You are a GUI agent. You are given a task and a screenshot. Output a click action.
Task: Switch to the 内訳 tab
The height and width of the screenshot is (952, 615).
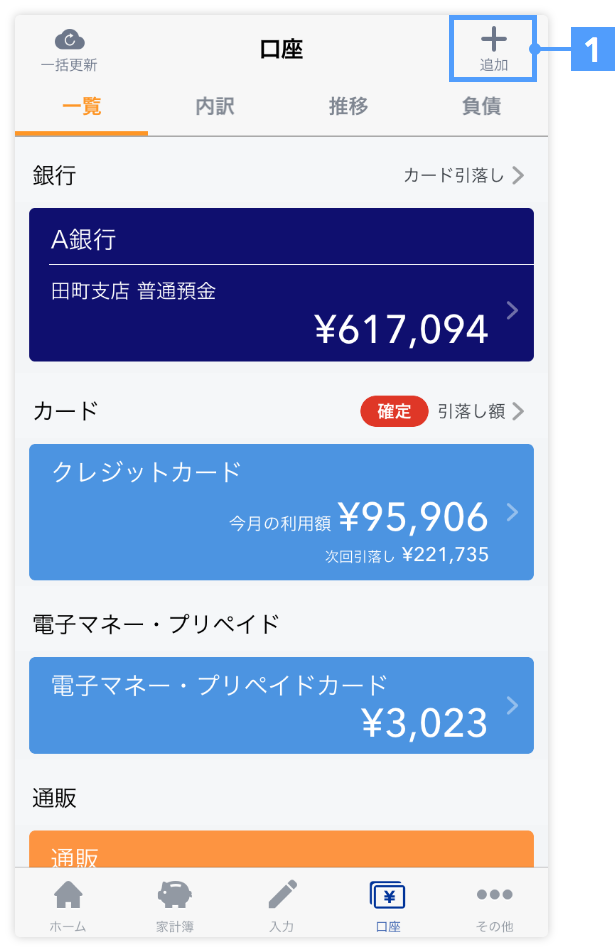point(215,106)
